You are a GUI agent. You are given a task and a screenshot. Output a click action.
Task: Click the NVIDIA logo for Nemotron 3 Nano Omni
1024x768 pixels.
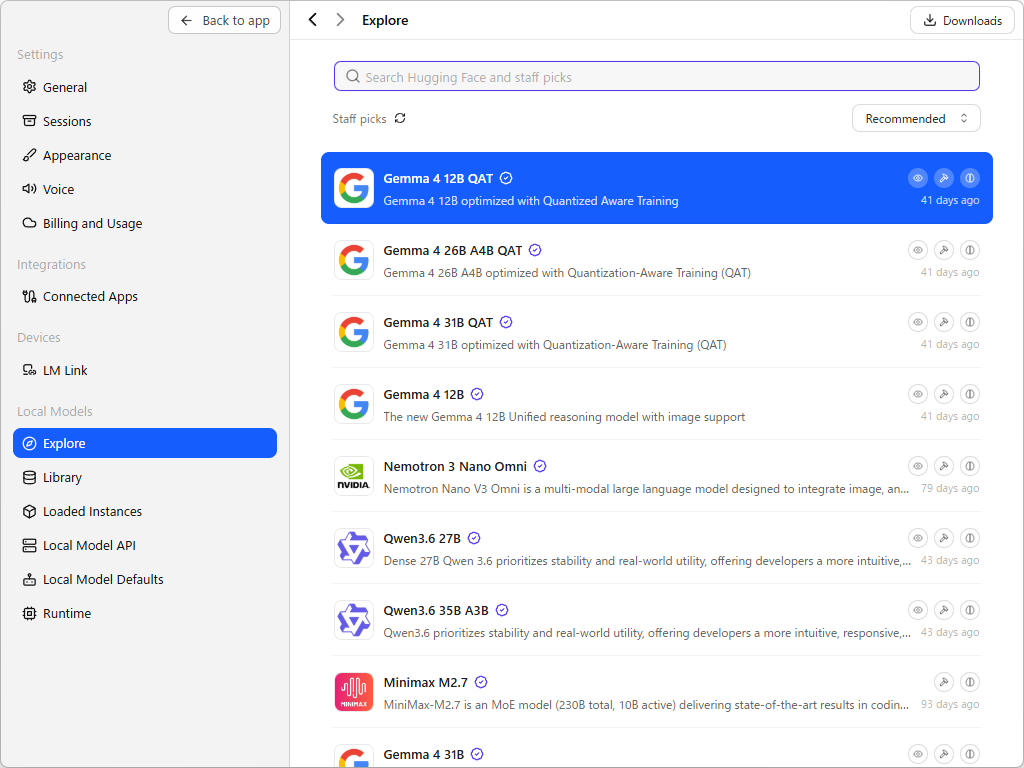[354, 476]
